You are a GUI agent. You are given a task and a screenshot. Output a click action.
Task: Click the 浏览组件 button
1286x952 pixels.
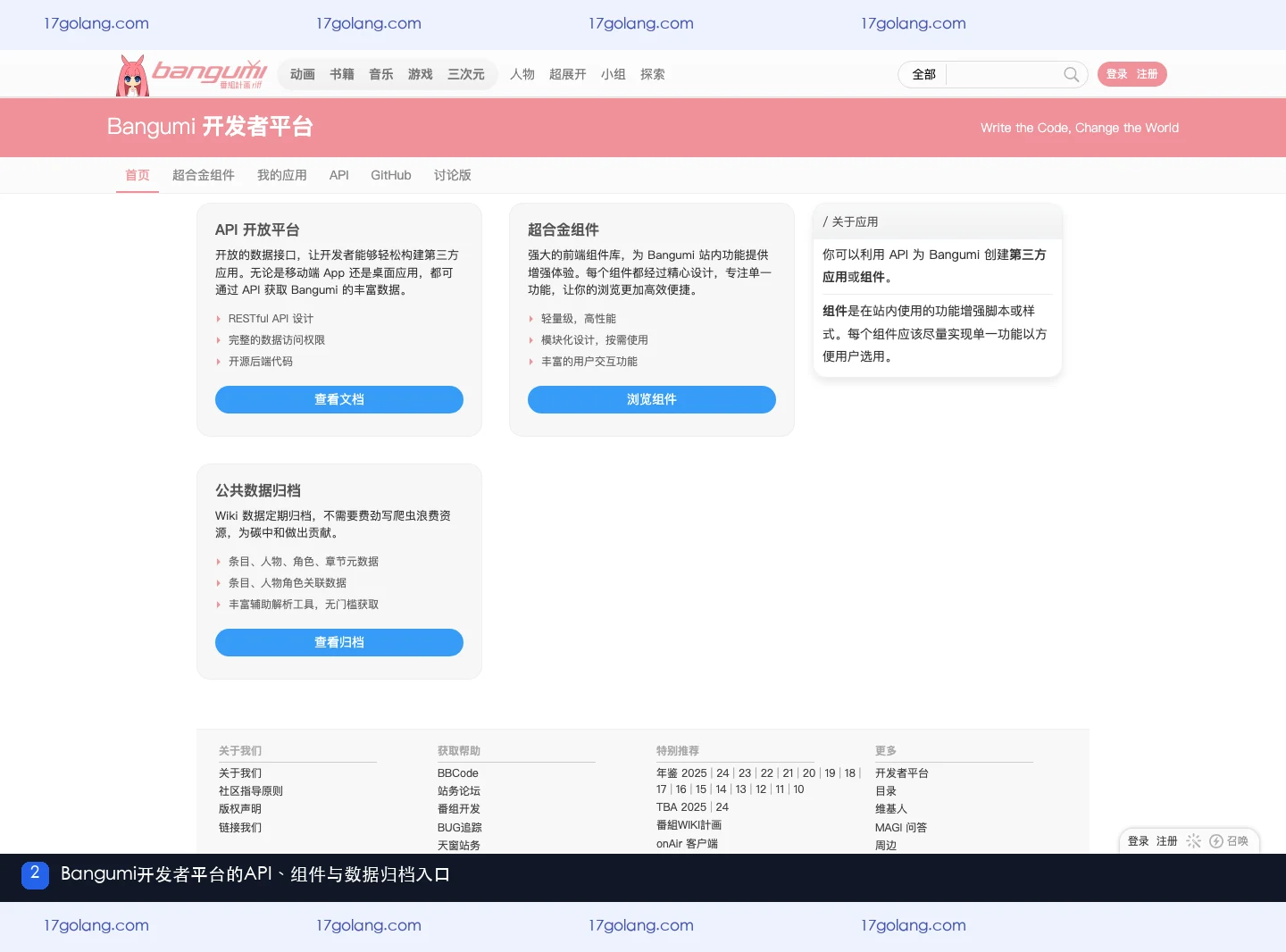click(651, 399)
